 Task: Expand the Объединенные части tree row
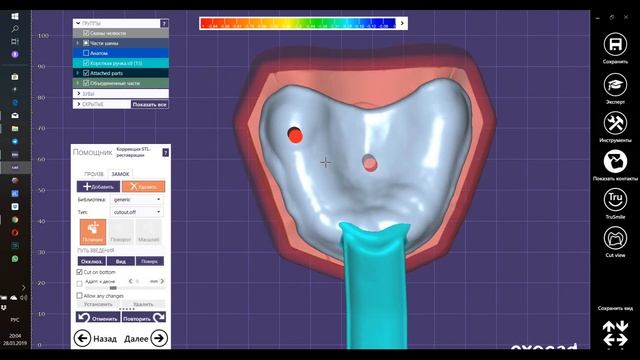click(78, 83)
